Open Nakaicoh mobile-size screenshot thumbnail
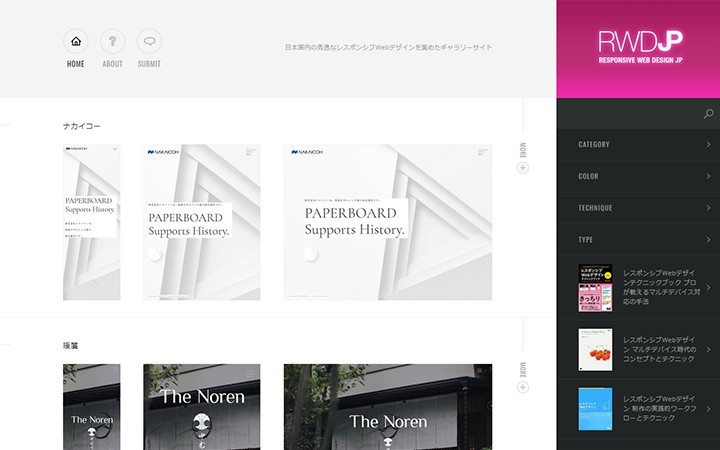This screenshot has height=450, width=720. click(92, 222)
